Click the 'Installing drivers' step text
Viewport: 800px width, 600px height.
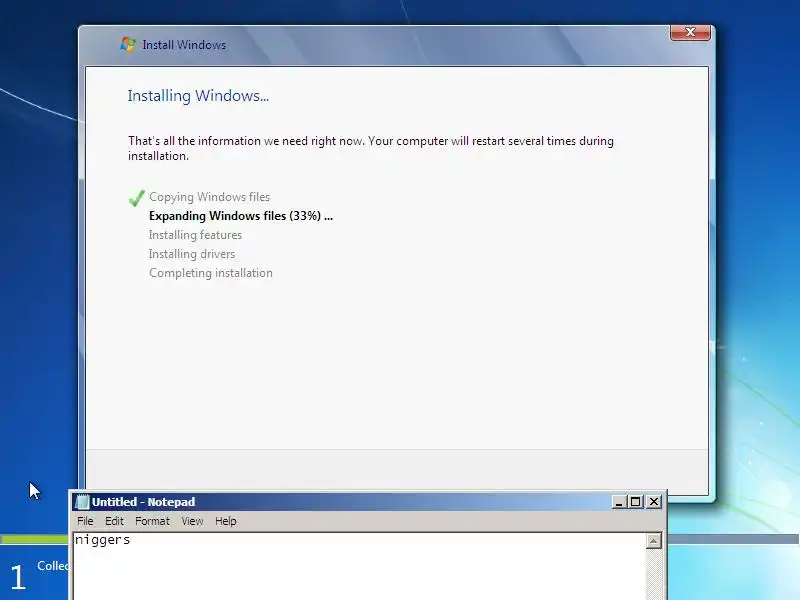pos(192,254)
